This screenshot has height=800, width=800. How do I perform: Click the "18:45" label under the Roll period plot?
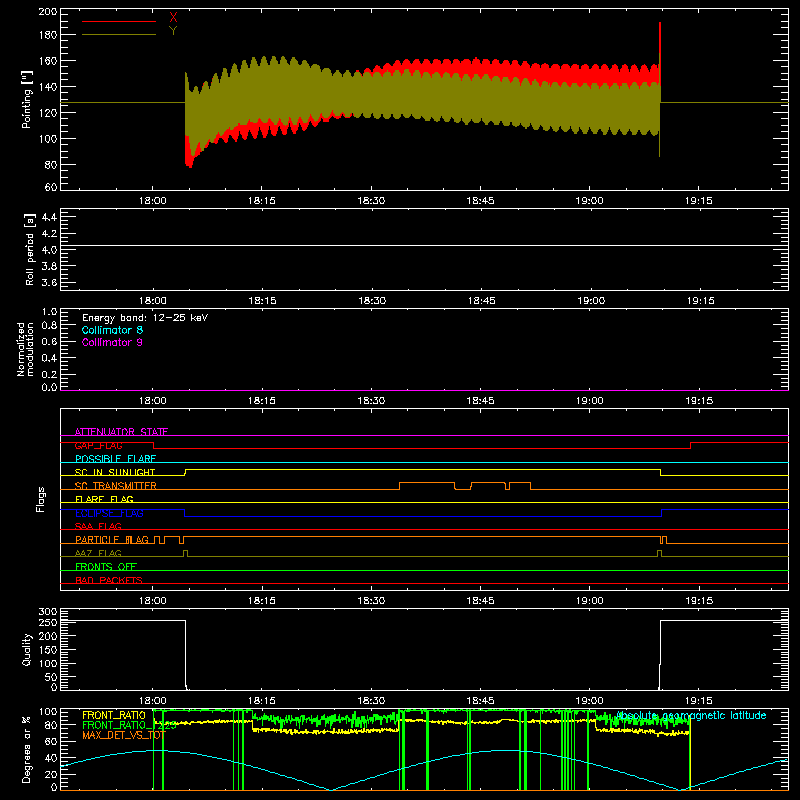pyautogui.click(x=481, y=301)
